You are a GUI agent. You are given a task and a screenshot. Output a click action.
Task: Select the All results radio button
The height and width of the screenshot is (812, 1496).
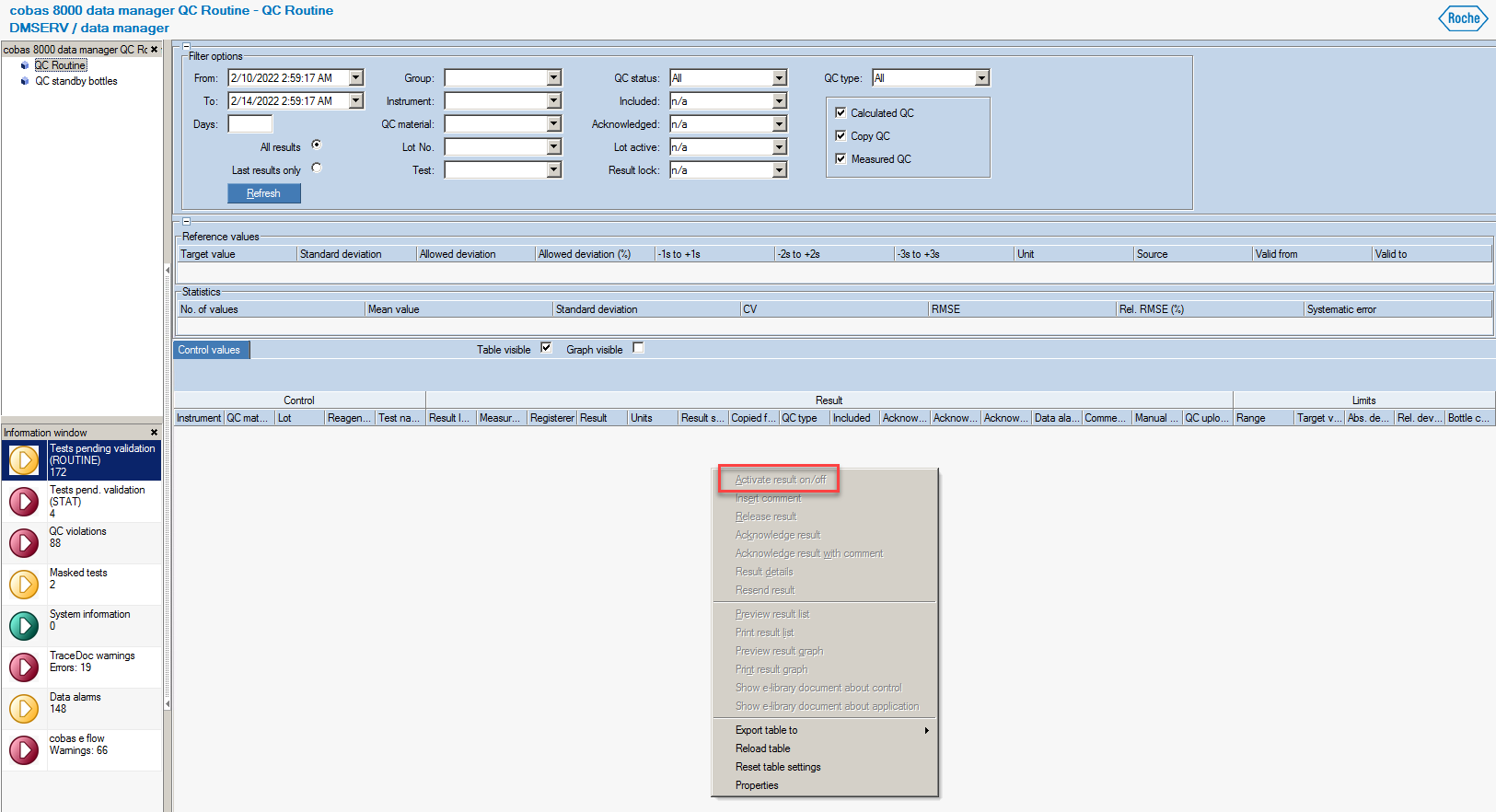coord(317,145)
